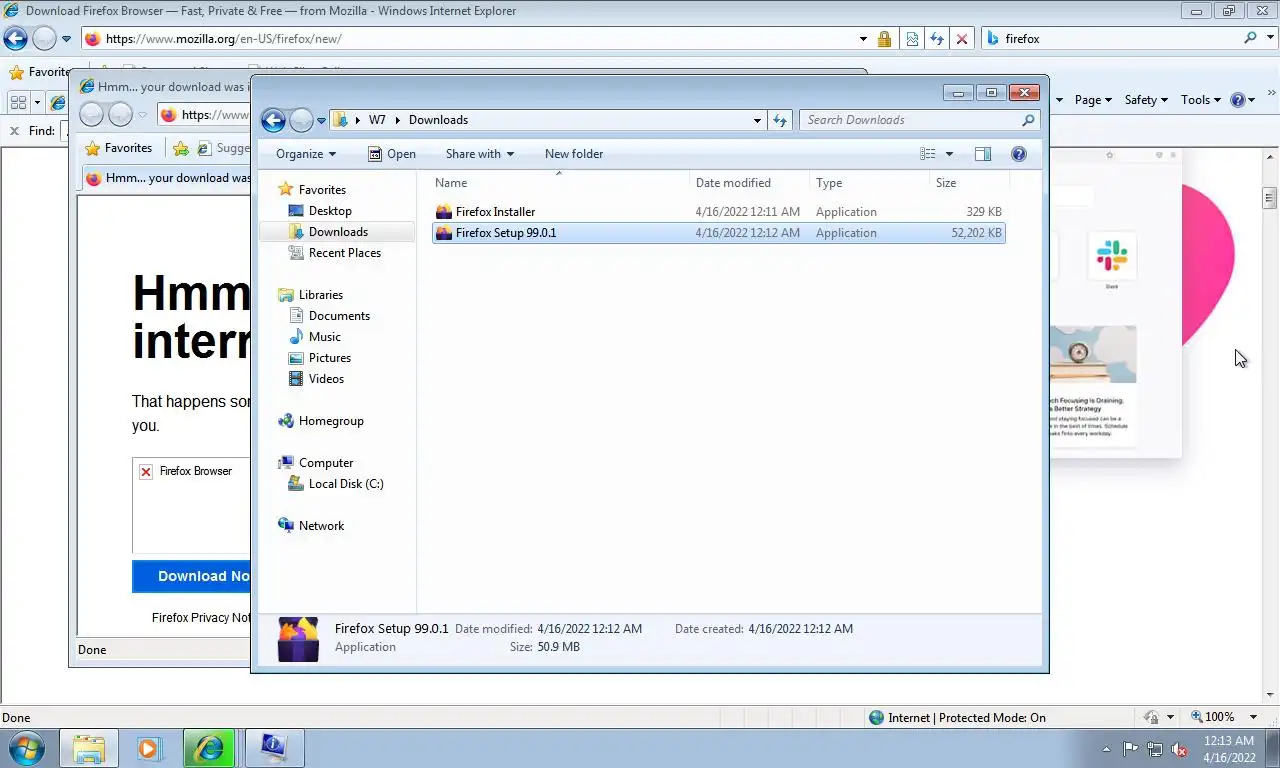Open zoom level 100% dropdown arrow
Screen dimensions: 1280x768
coord(1254,717)
